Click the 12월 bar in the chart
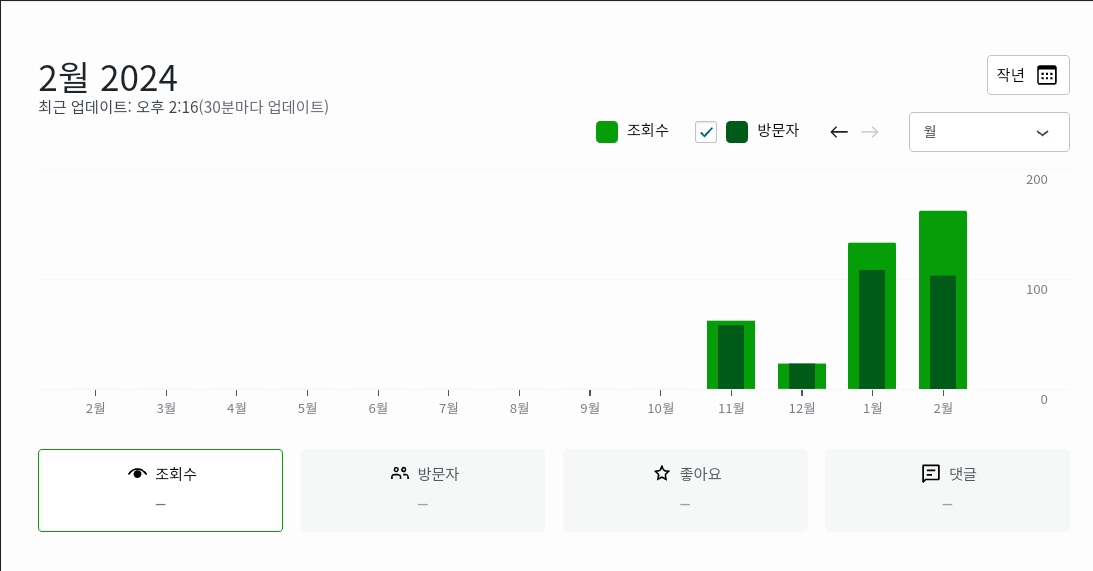Screen dimensions: 1093x571 click(x=802, y=376)
